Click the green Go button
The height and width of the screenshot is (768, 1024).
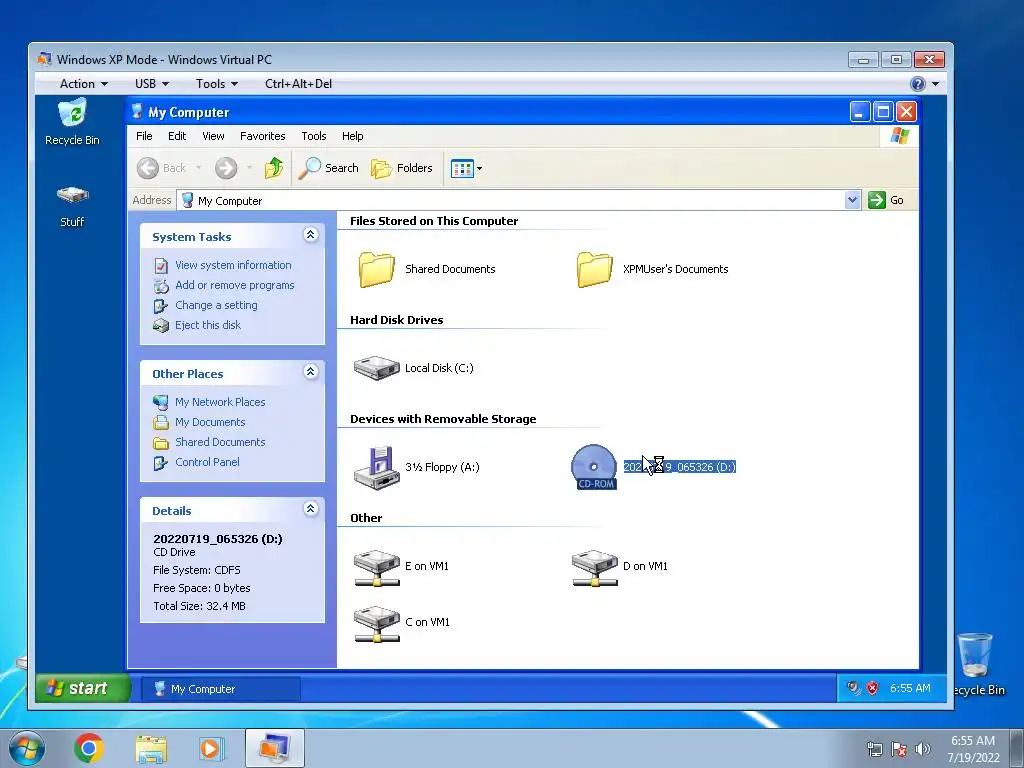(886, 200)
